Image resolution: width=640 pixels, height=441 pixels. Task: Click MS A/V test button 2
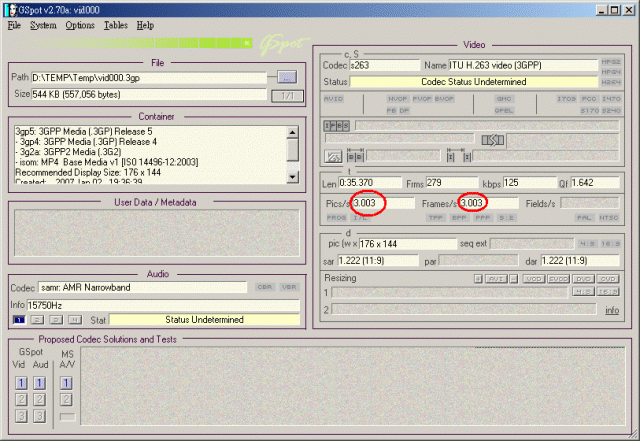point(66,399)
